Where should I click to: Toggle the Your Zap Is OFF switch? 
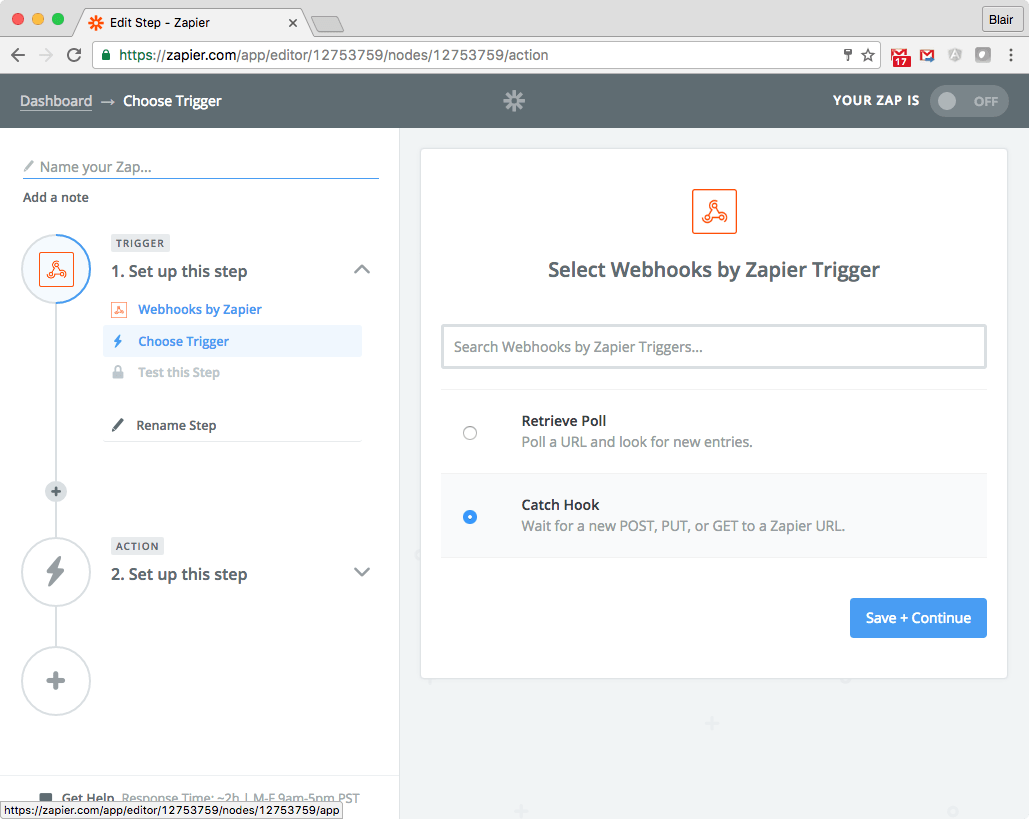pos(969,101)
